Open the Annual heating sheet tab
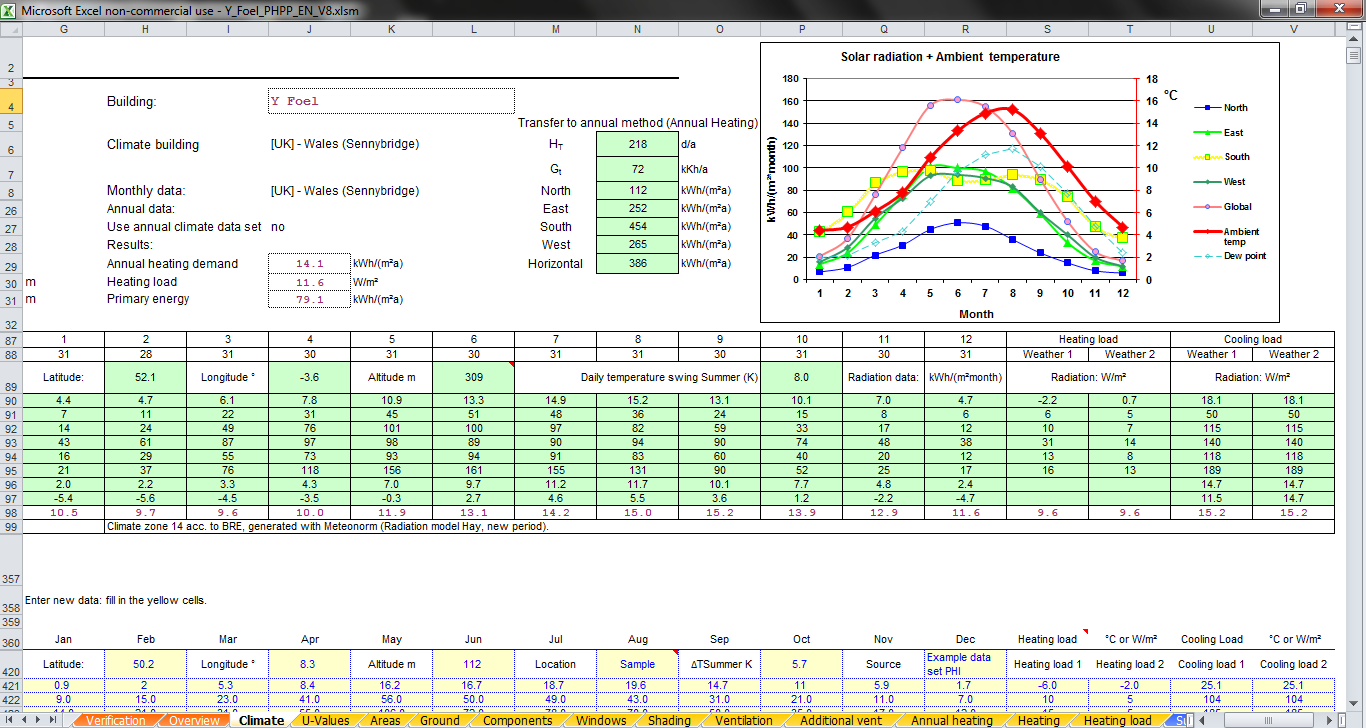The height and width of the screenshot is (728, 1366). pyautogui.click(x=951, y=720)
